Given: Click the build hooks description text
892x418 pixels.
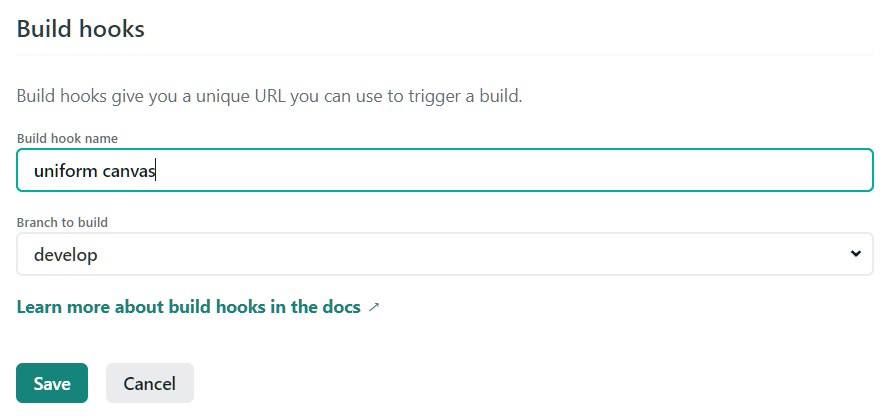Looking at the screenshot, I should [x=270, y=97].
